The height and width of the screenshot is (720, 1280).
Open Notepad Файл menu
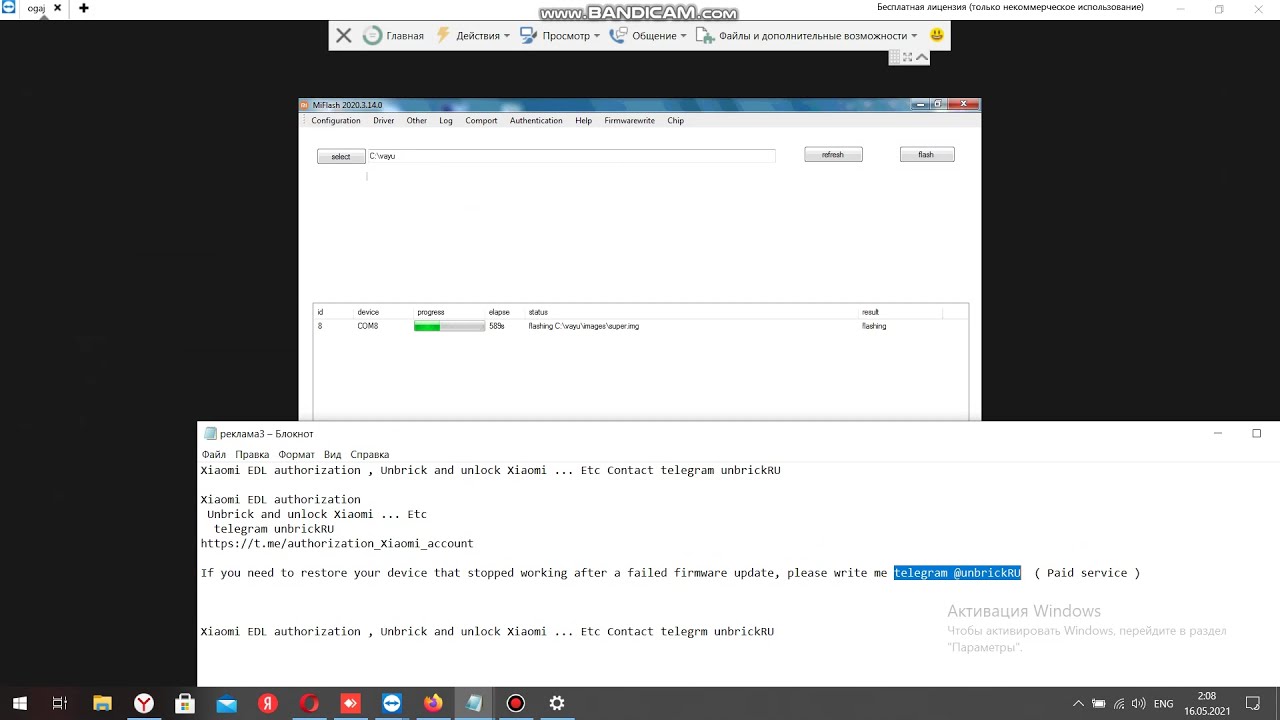214,455
